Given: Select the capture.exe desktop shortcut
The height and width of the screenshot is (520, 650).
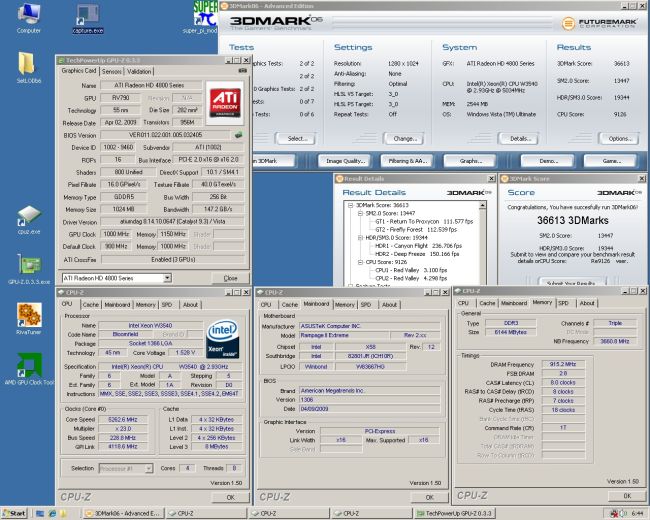Looking at the screenshot, I should tap(87, 19).
